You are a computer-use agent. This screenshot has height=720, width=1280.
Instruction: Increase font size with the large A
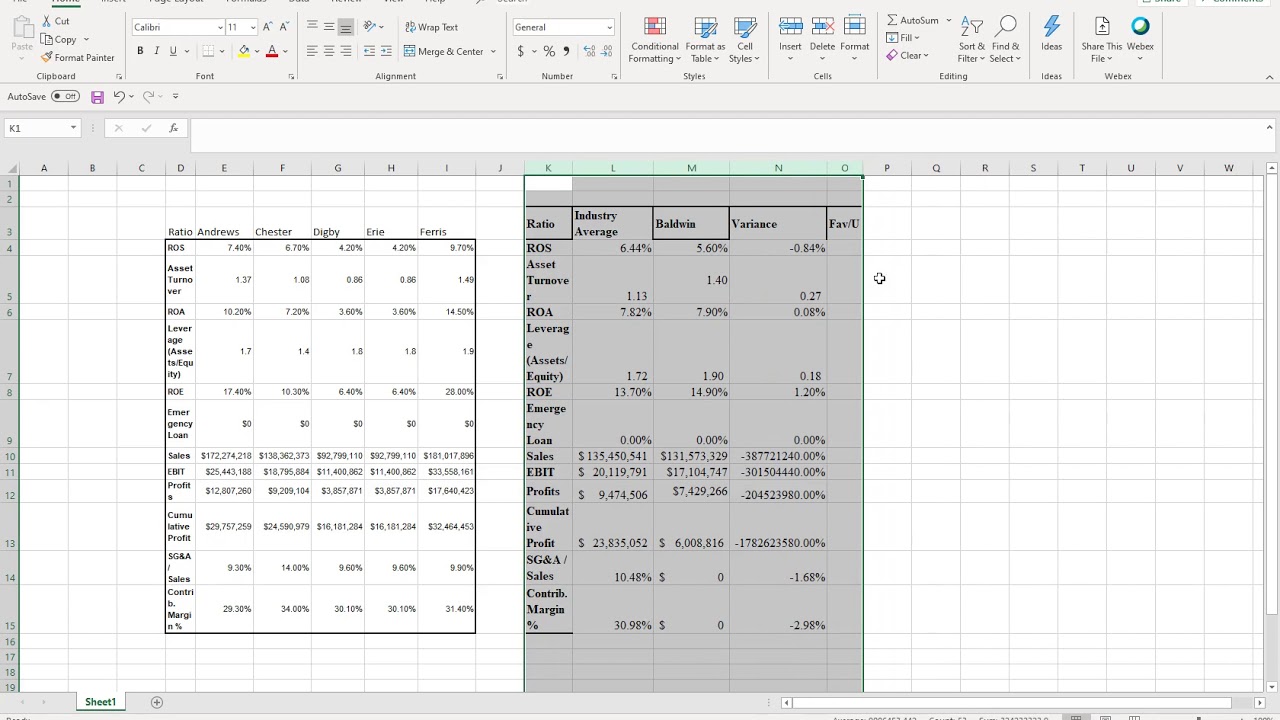coord(270,27)
